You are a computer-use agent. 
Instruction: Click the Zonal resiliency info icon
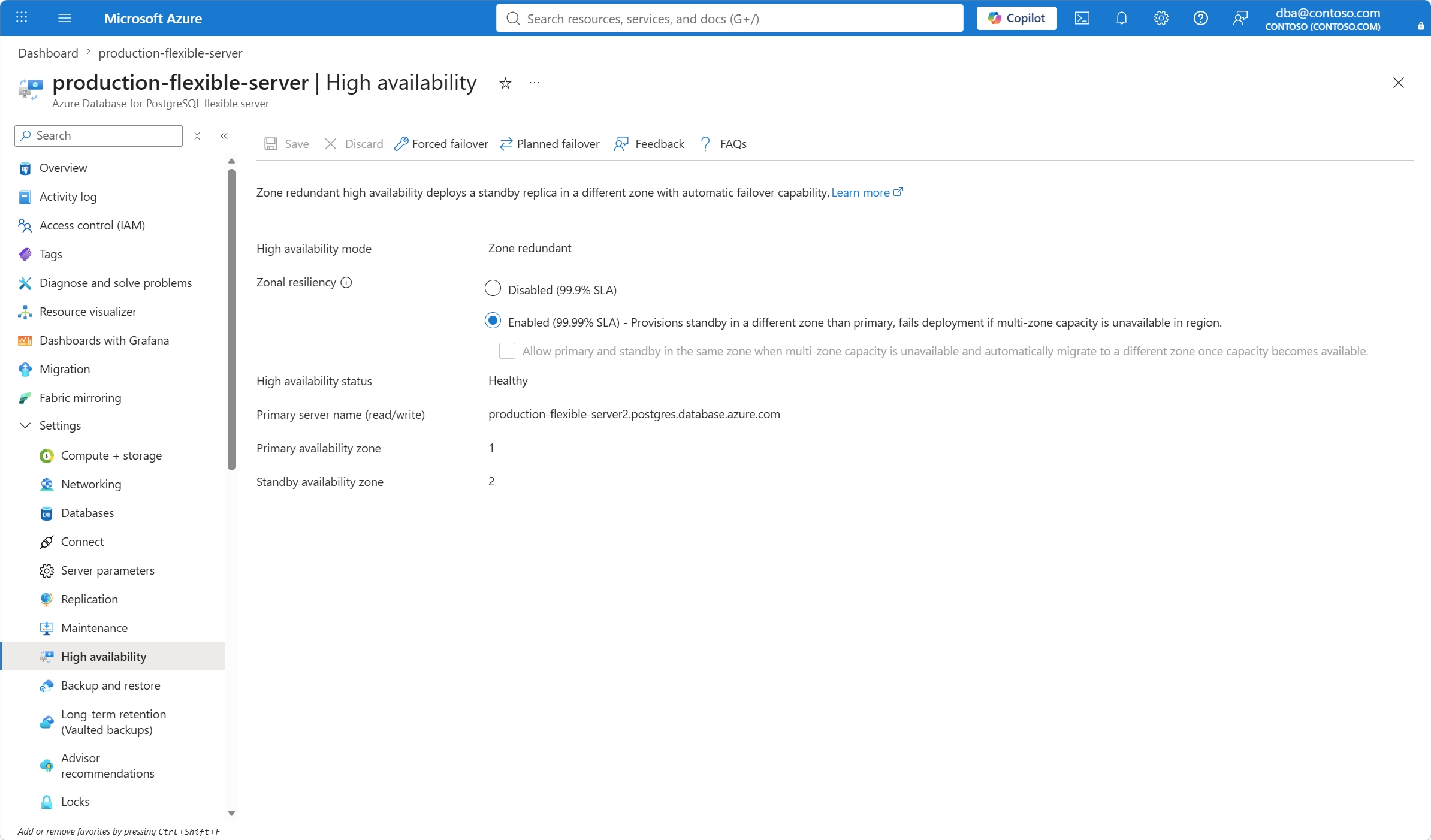(346, 282)
